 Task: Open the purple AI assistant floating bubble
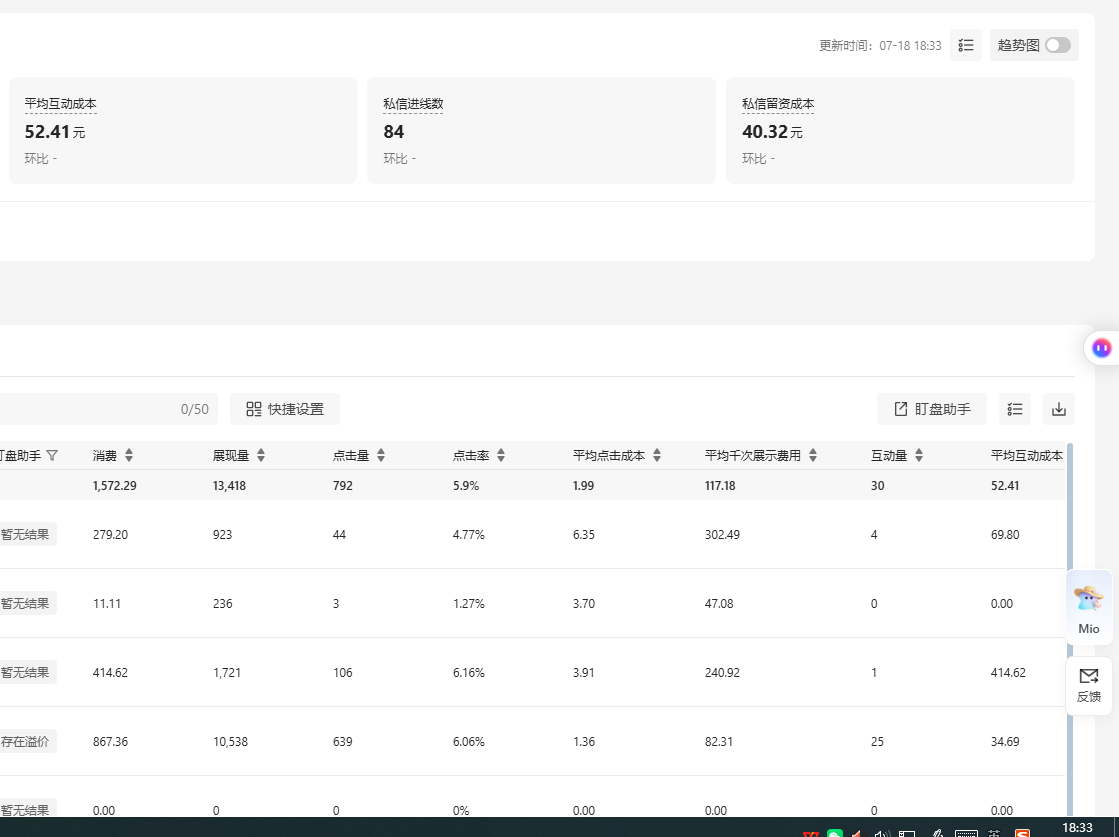tap(1101, 348)
